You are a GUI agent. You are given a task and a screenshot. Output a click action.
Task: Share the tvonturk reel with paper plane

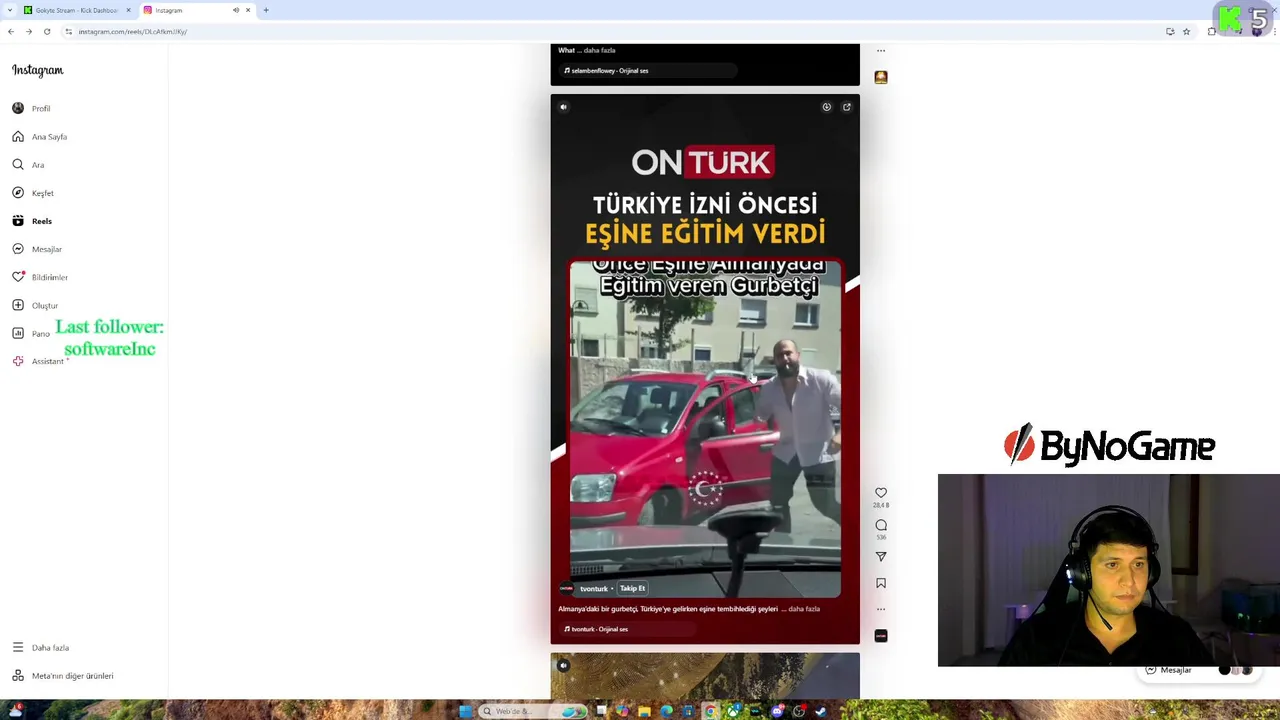tap(881, 556)
